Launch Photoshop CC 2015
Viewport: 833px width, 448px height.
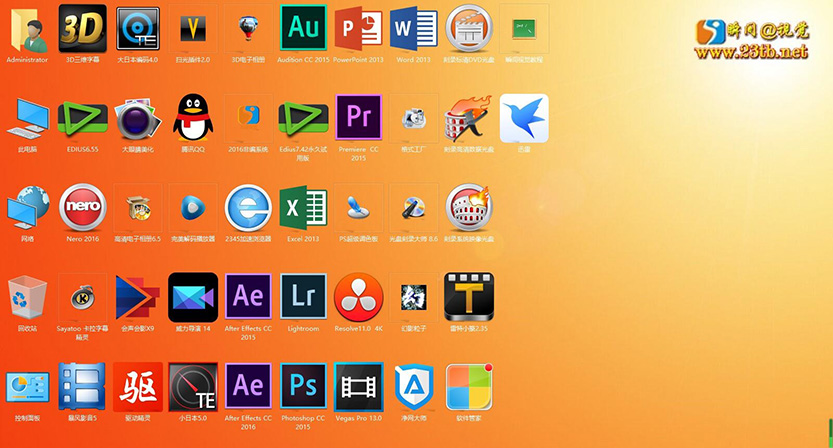pos(303,386)
